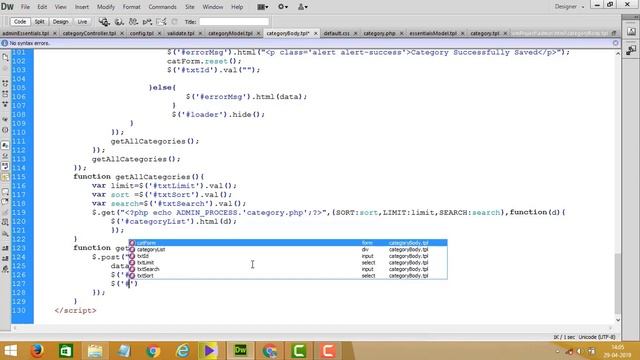The width and height of the screenshot is (640, 360).
Task: Switch to Split view
Action: pyautogui.click(x=40, y=22)
